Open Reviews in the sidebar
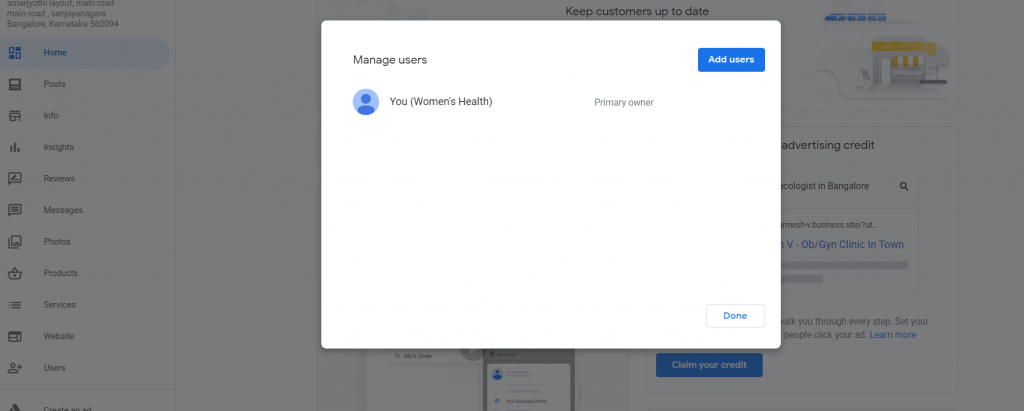 (85, 178)
